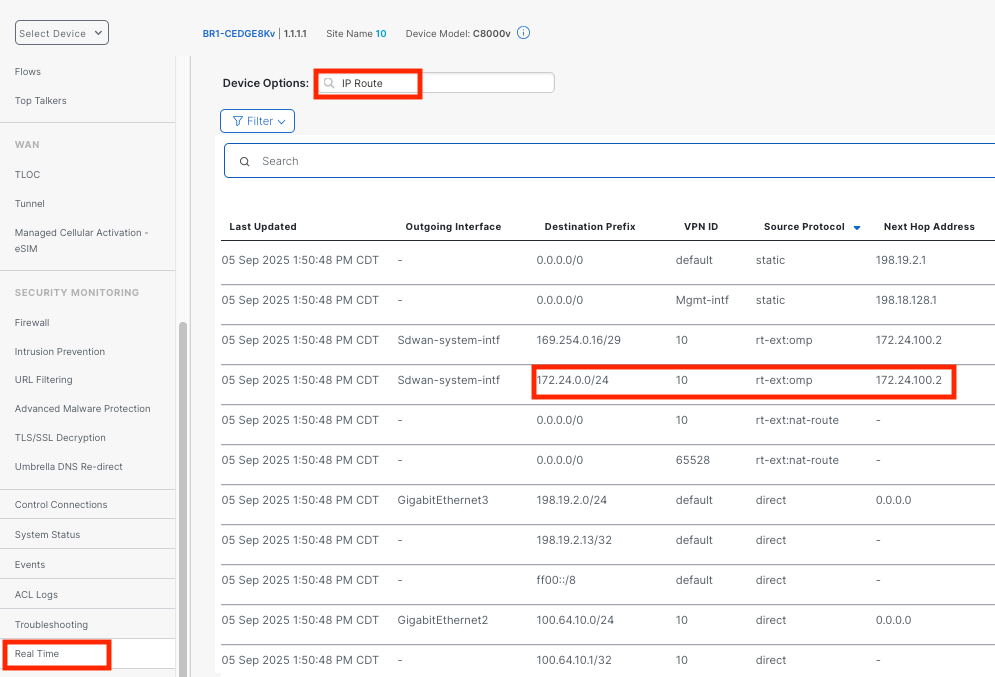Select TLOC under the WAN section
This screenshot has width=995, height=677.
27,175
